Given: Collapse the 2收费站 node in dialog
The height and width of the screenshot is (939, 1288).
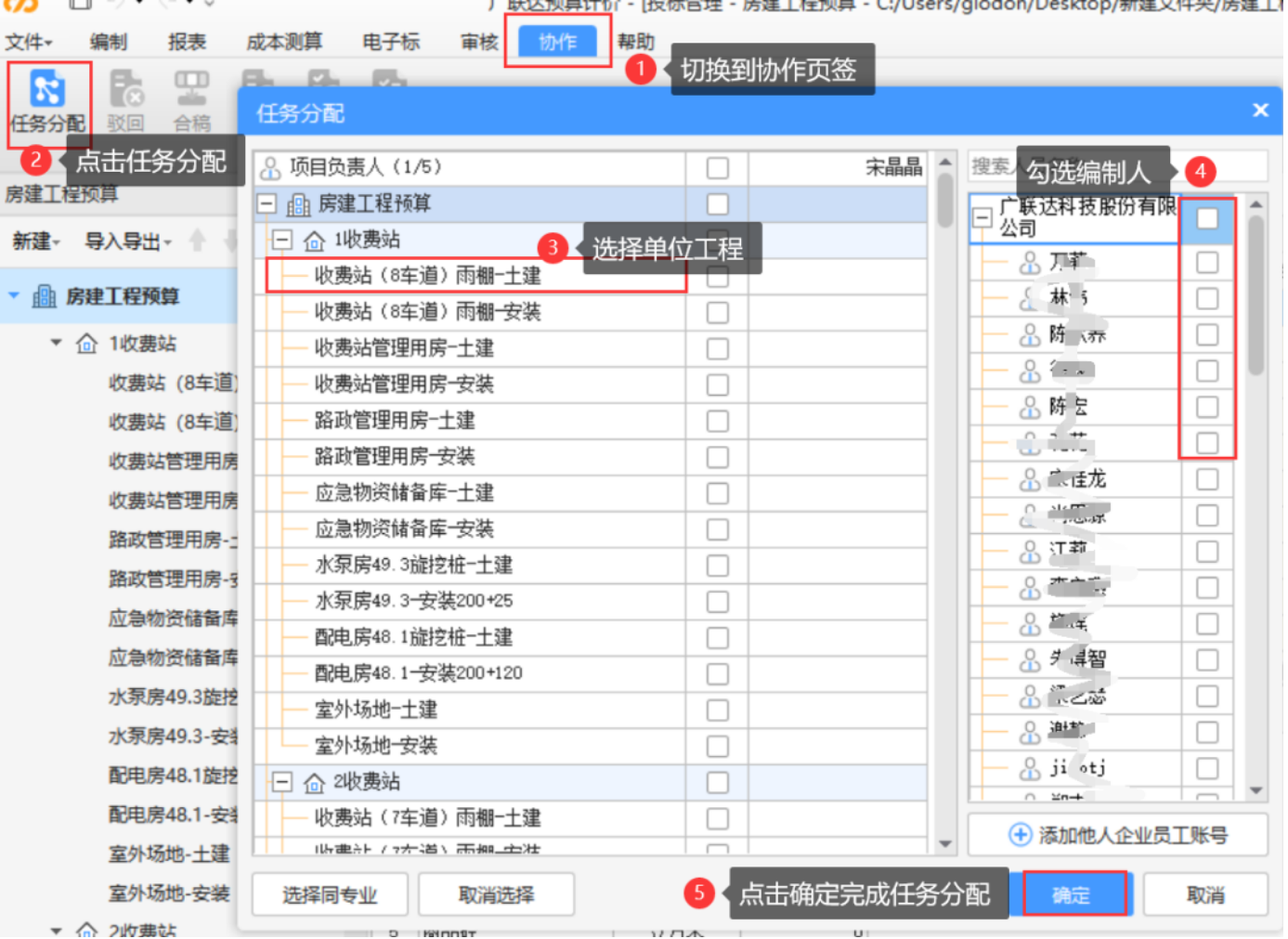Looking at the screenshot, I should [x=282, y=782].
